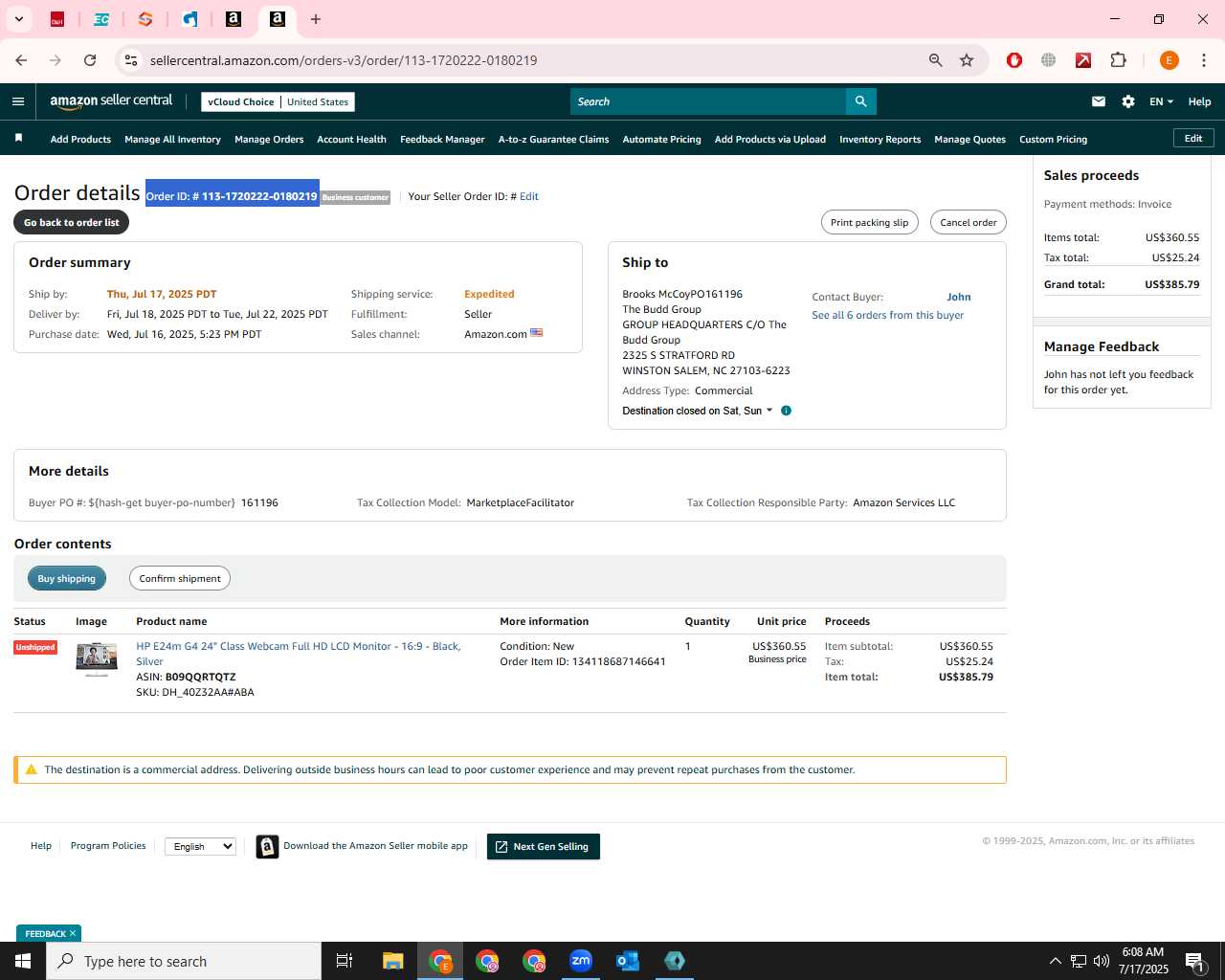Go back with the browser back arrow
Viewport: 1225px width, 980px height.
(21, 60)
